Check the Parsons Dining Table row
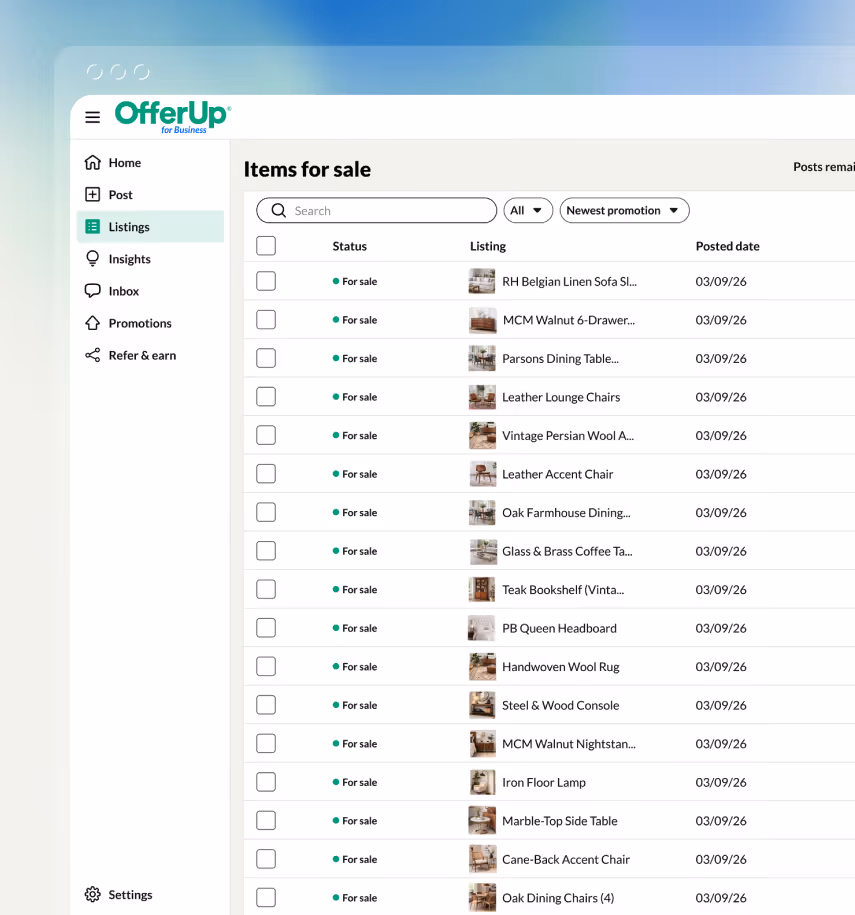This screenshot has width=855, height=915. click(x=266, y=358)
